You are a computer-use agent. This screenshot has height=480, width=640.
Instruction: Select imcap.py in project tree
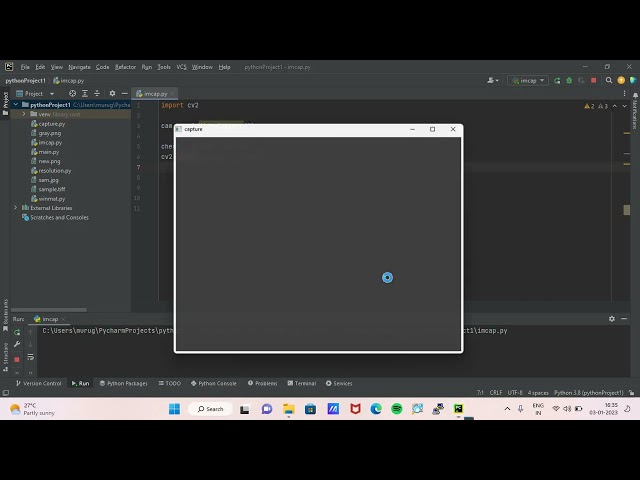50,142
